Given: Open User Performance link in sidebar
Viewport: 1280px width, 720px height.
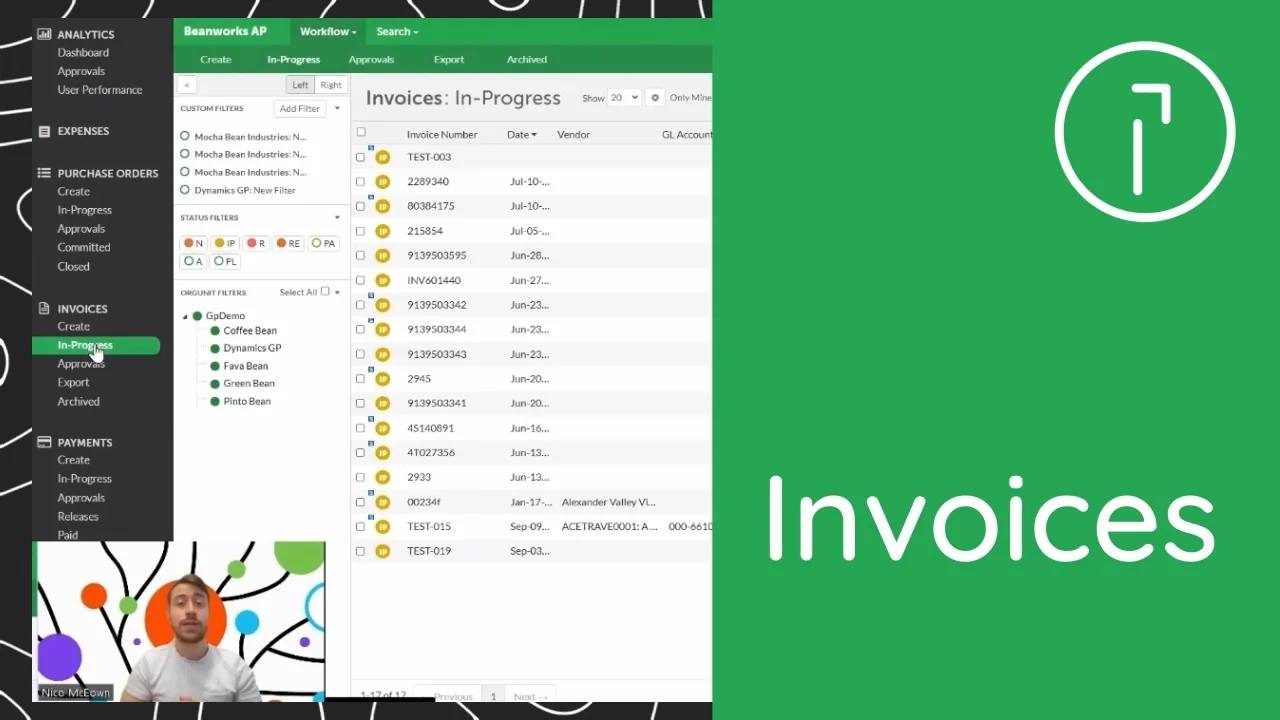Looking at the screenshot, I should 100,90.
